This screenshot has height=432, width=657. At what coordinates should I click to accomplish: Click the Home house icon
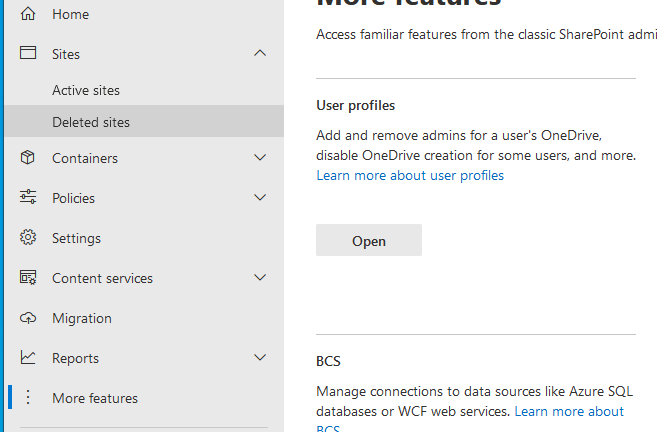[28, 14]
